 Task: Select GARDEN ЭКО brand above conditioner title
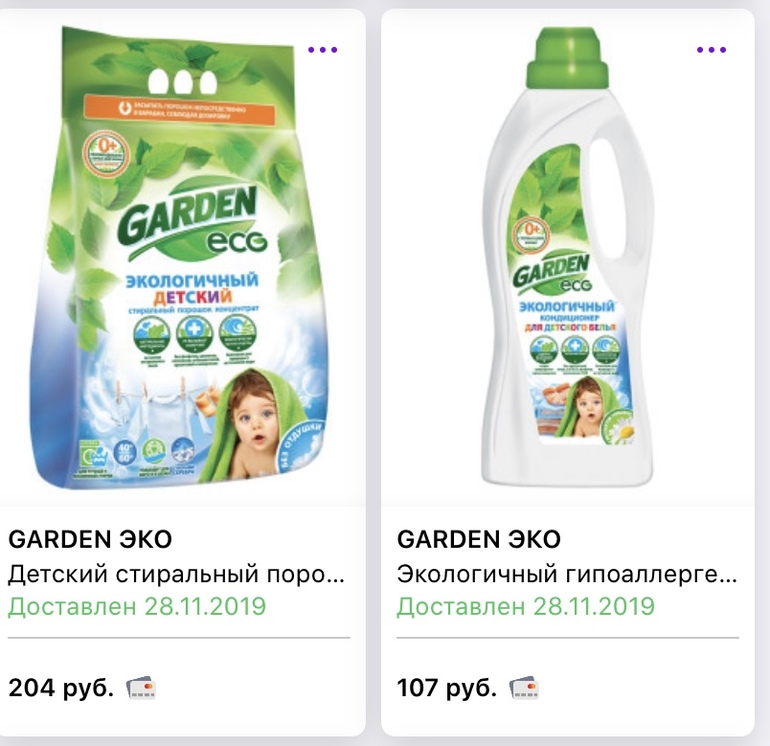click(479, 540)
